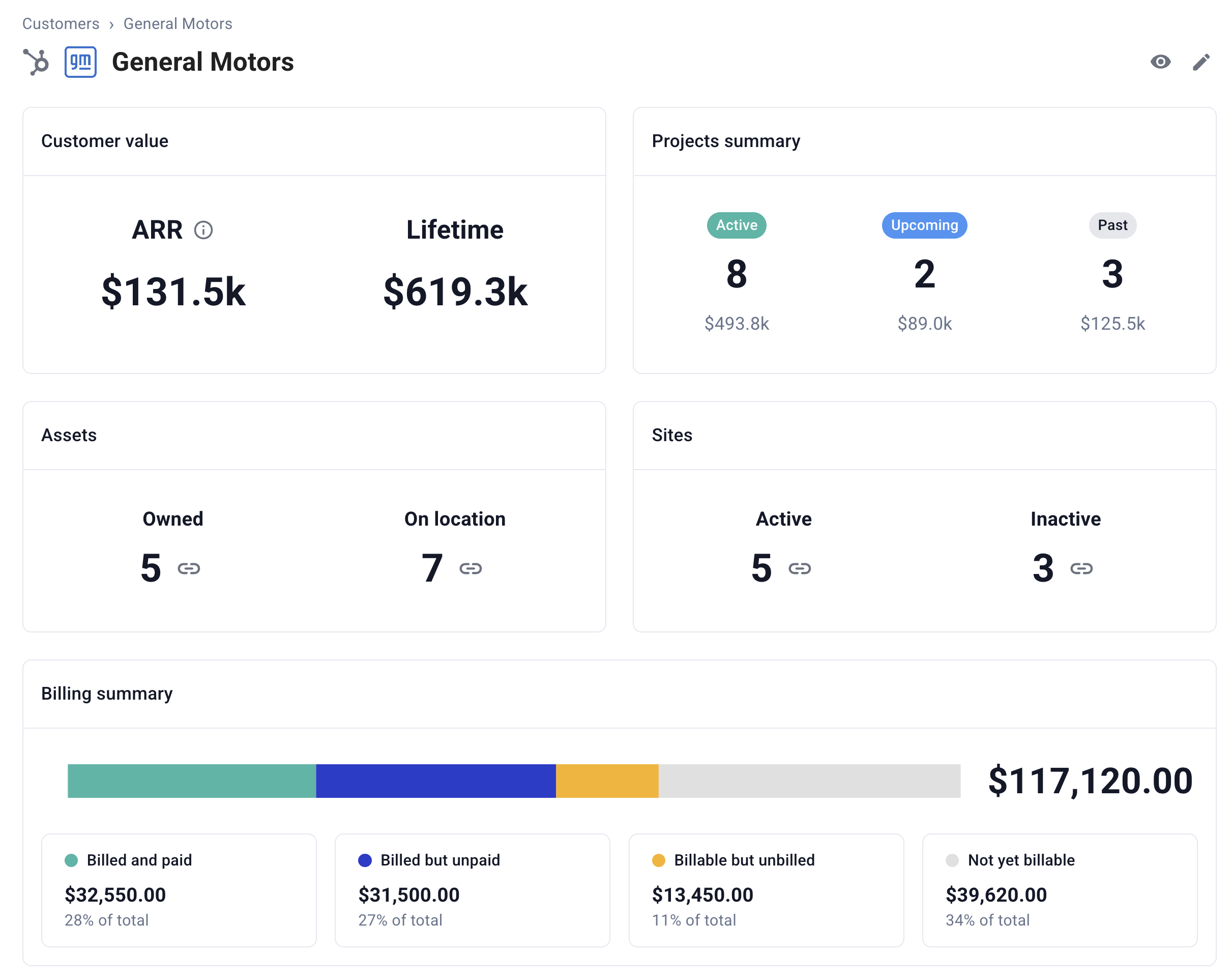
Task: Open the Owned assets link icon
Action: (x=189, y=568)
